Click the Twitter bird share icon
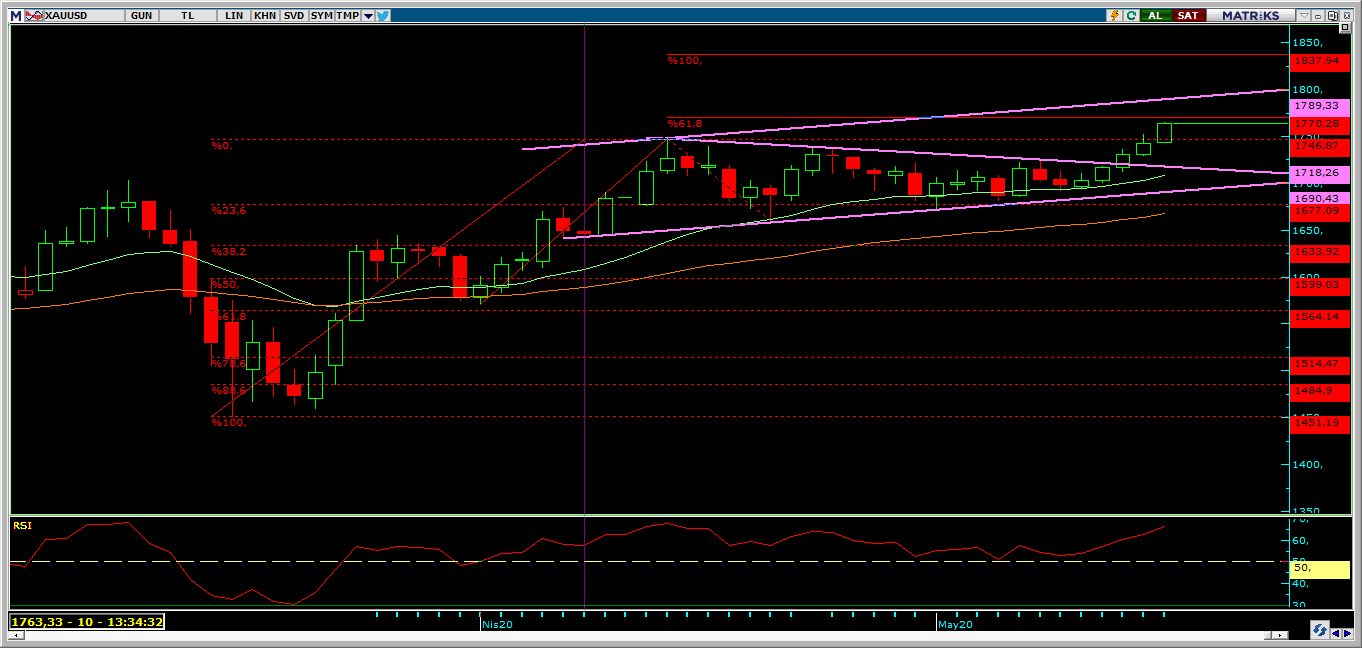The width and height of the screenshot is (1362, 648). [x=383, y=15]
